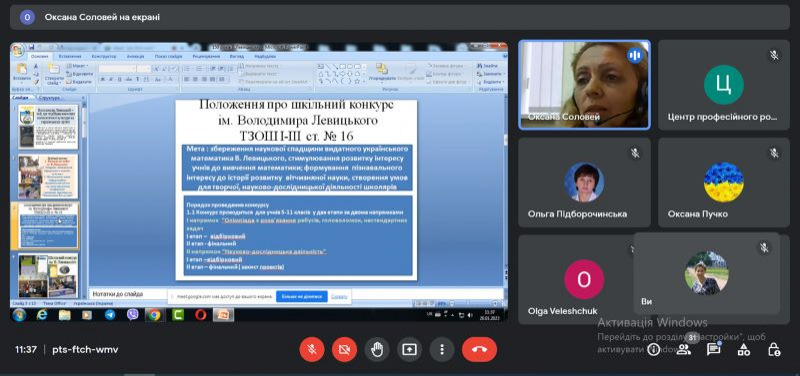Viewport: 800px width, 376px height.
Task: Open Internet Explorer from shared taskbar
Action: click(x=42, y=315)
